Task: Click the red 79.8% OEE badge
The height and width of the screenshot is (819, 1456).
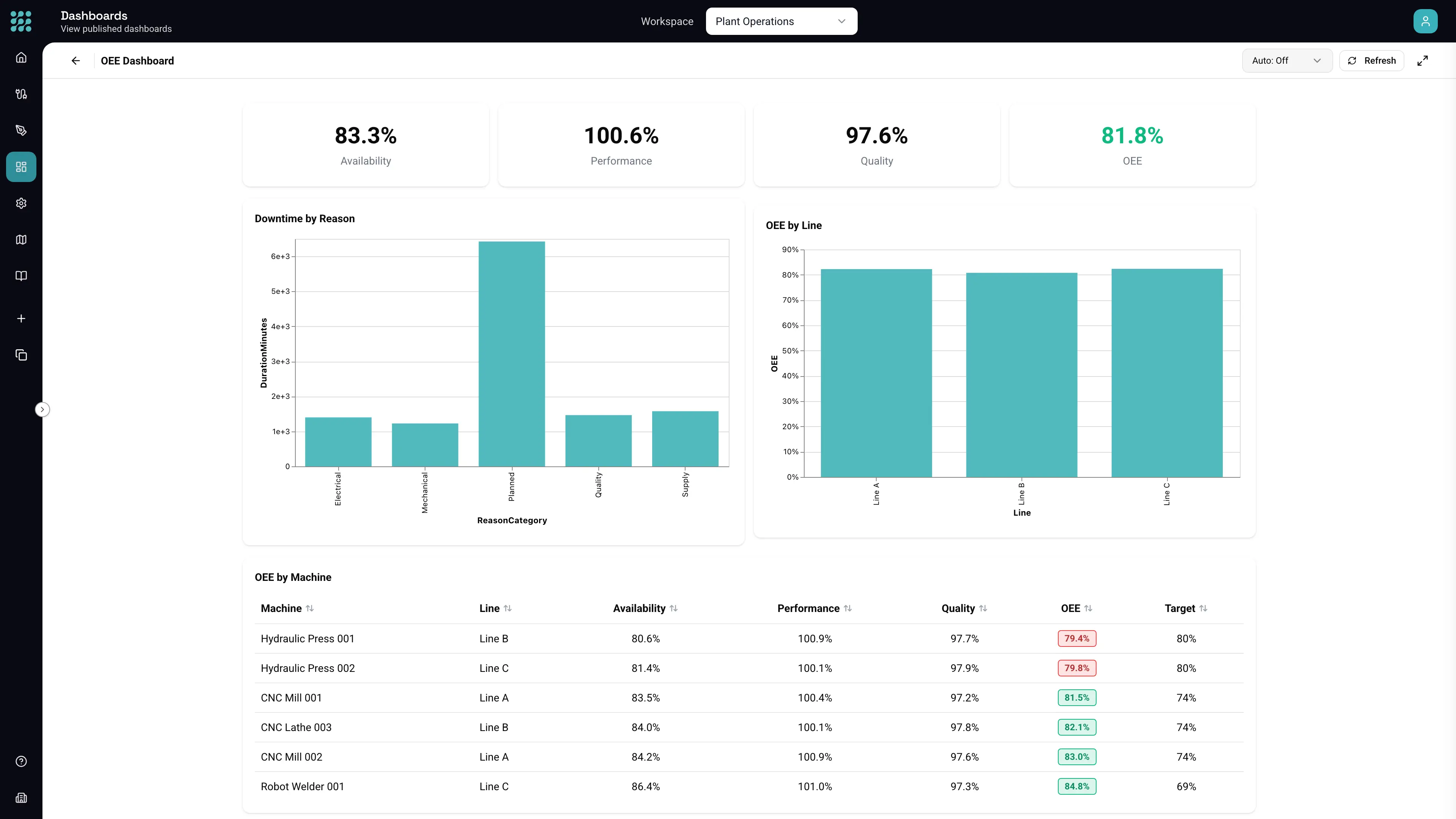Action: coord(1077,668)
